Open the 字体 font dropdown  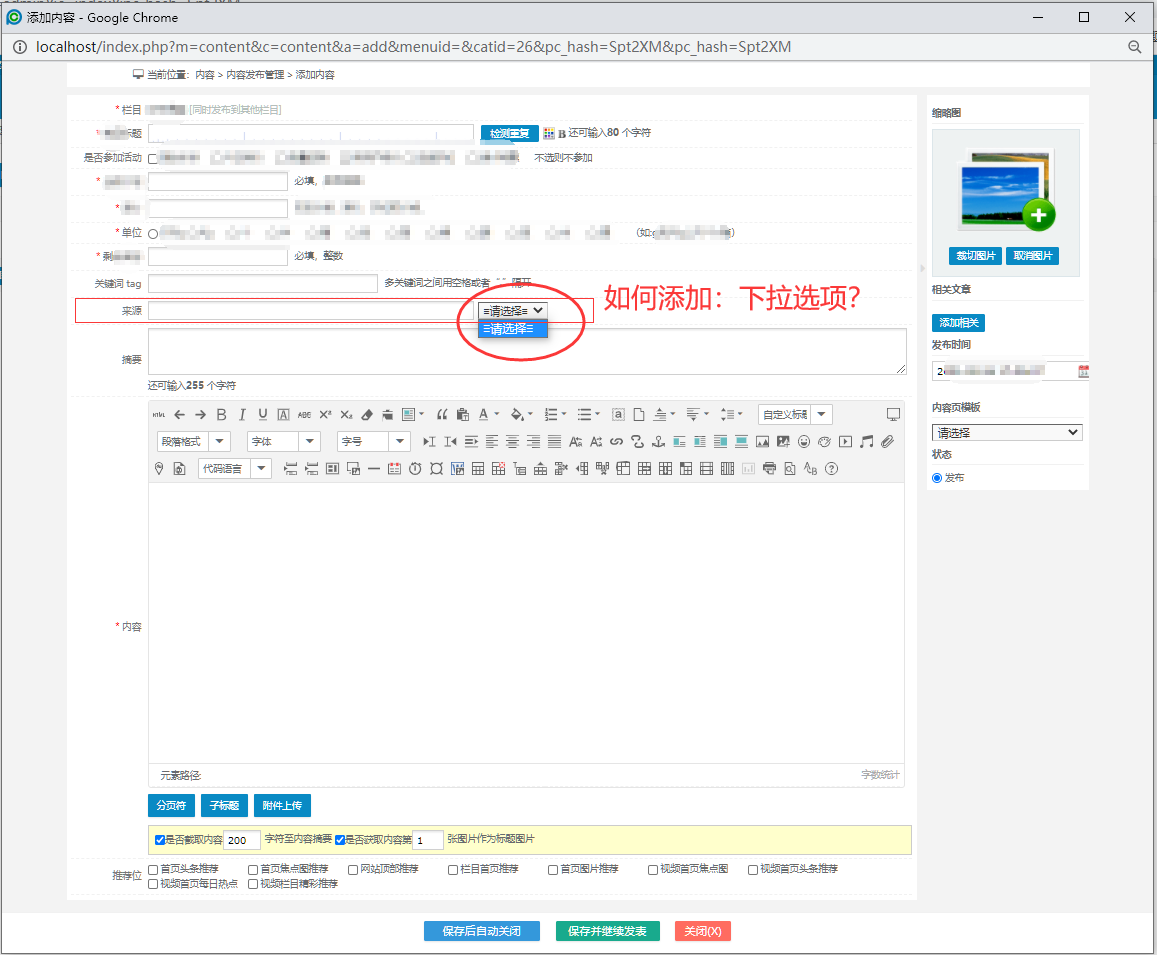tap(284, 441)
